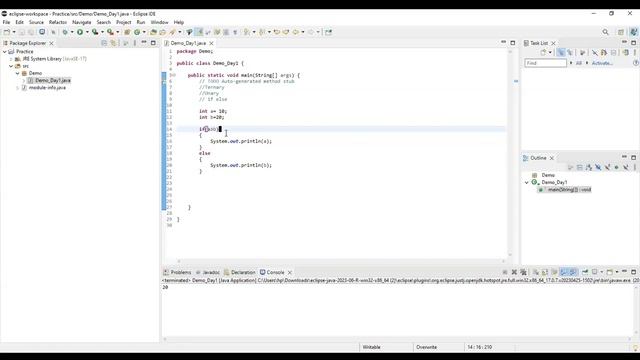The height and width of the screenshot is (360, 640).
Task: Switch to the Javadoc tab
Action: coord(208,272)
